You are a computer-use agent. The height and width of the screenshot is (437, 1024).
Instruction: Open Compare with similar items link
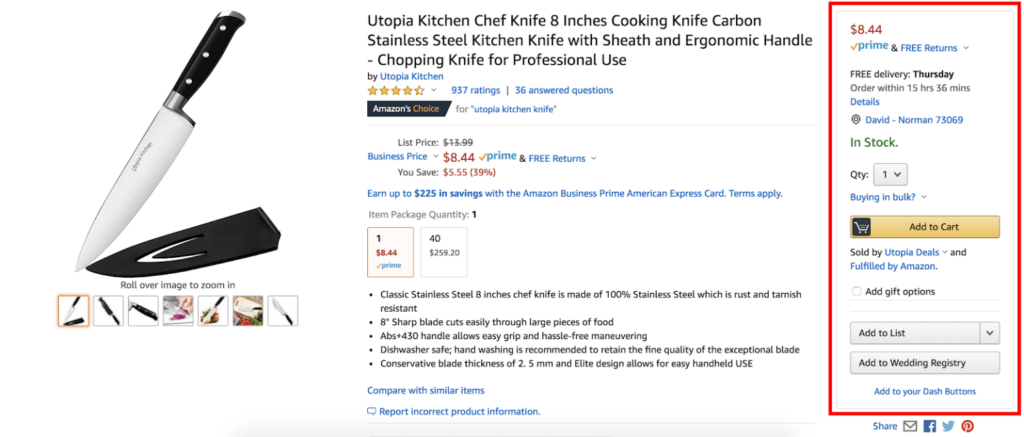coord(426,391)
